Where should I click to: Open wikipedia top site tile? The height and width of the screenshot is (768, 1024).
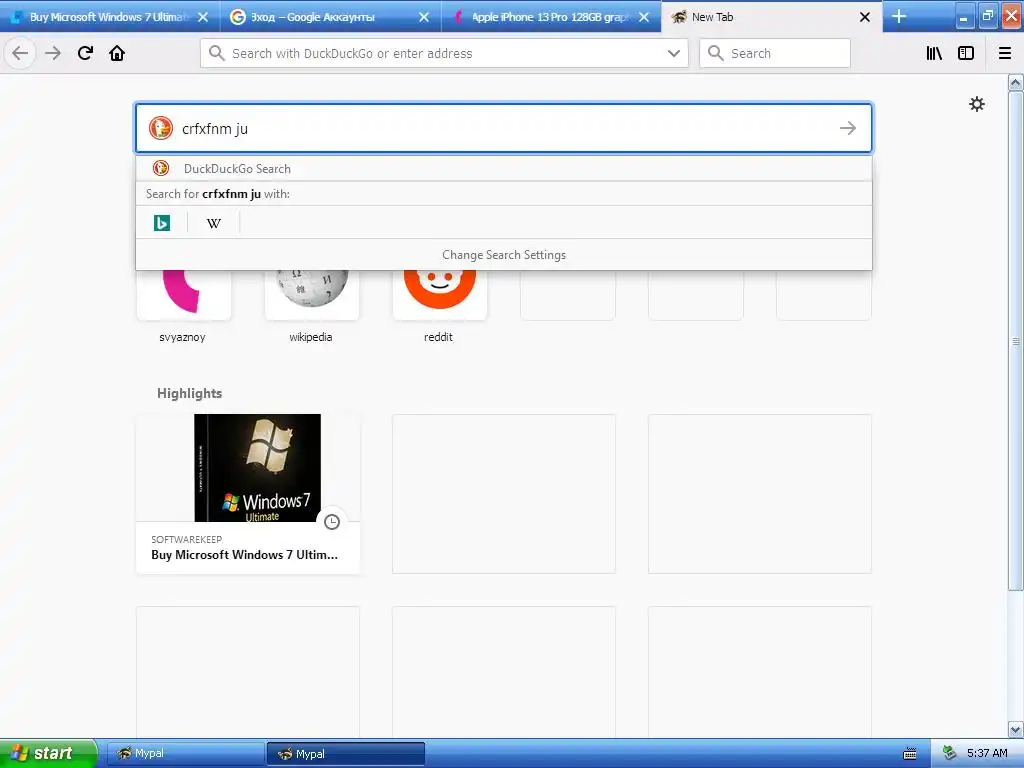coord(312,295)
